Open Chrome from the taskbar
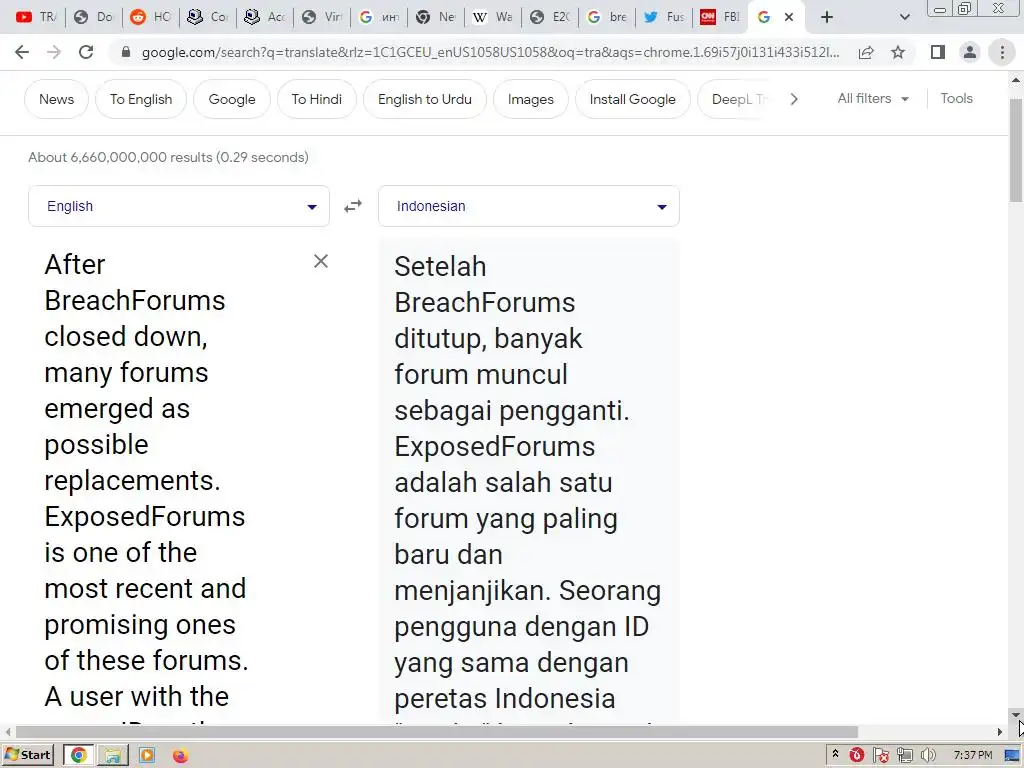The image size is (1024, 768). click(x=78, y=755)
